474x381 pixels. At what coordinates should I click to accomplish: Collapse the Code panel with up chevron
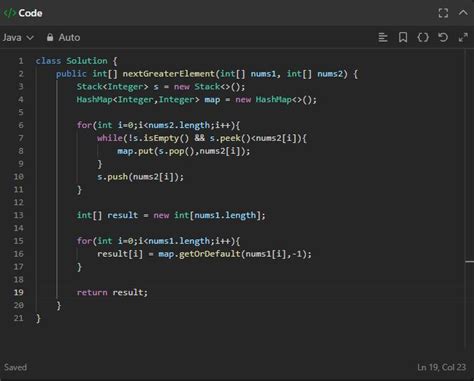[463, 13]
